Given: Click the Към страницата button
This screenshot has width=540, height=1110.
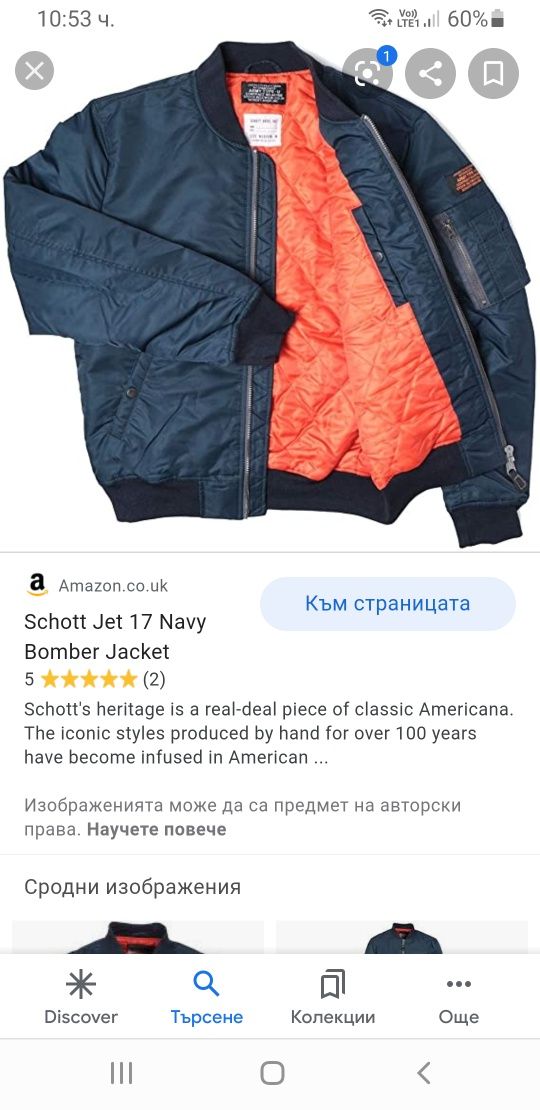Looking at the screenshot, I should (x=388, y=604).
